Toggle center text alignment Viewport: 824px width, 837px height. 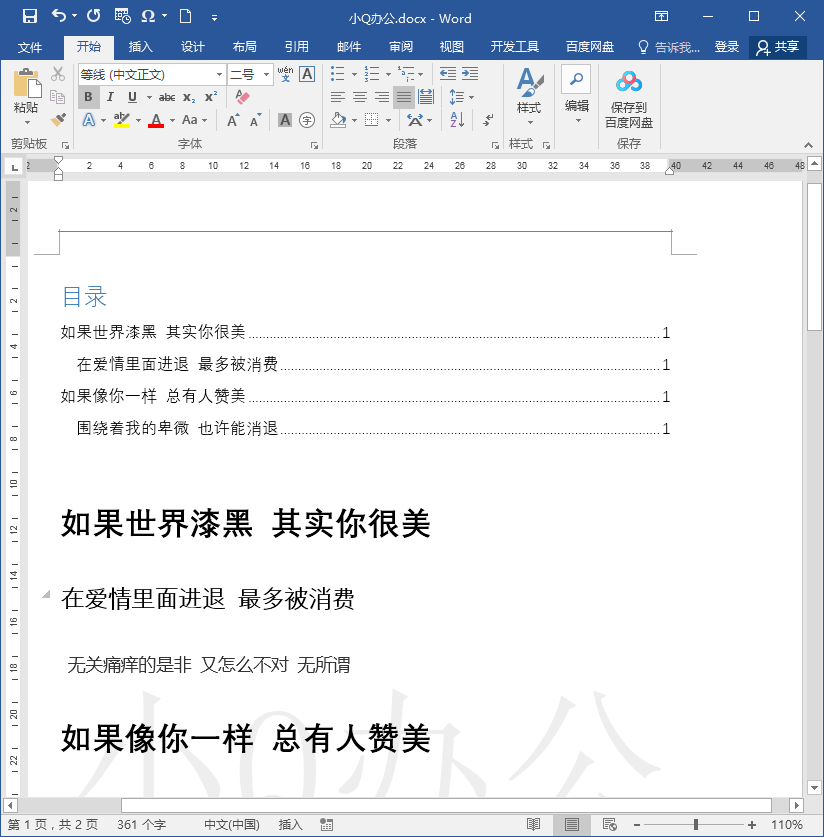360,97
